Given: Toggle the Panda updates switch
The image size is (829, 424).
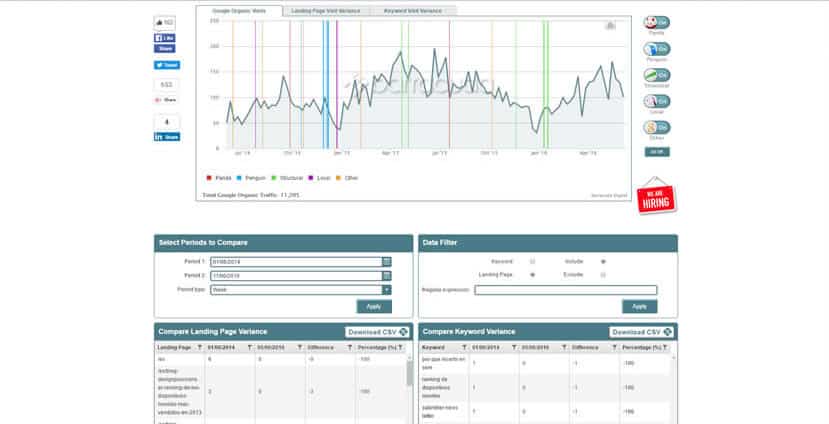Looking at the screenshot, I should 657,23.
